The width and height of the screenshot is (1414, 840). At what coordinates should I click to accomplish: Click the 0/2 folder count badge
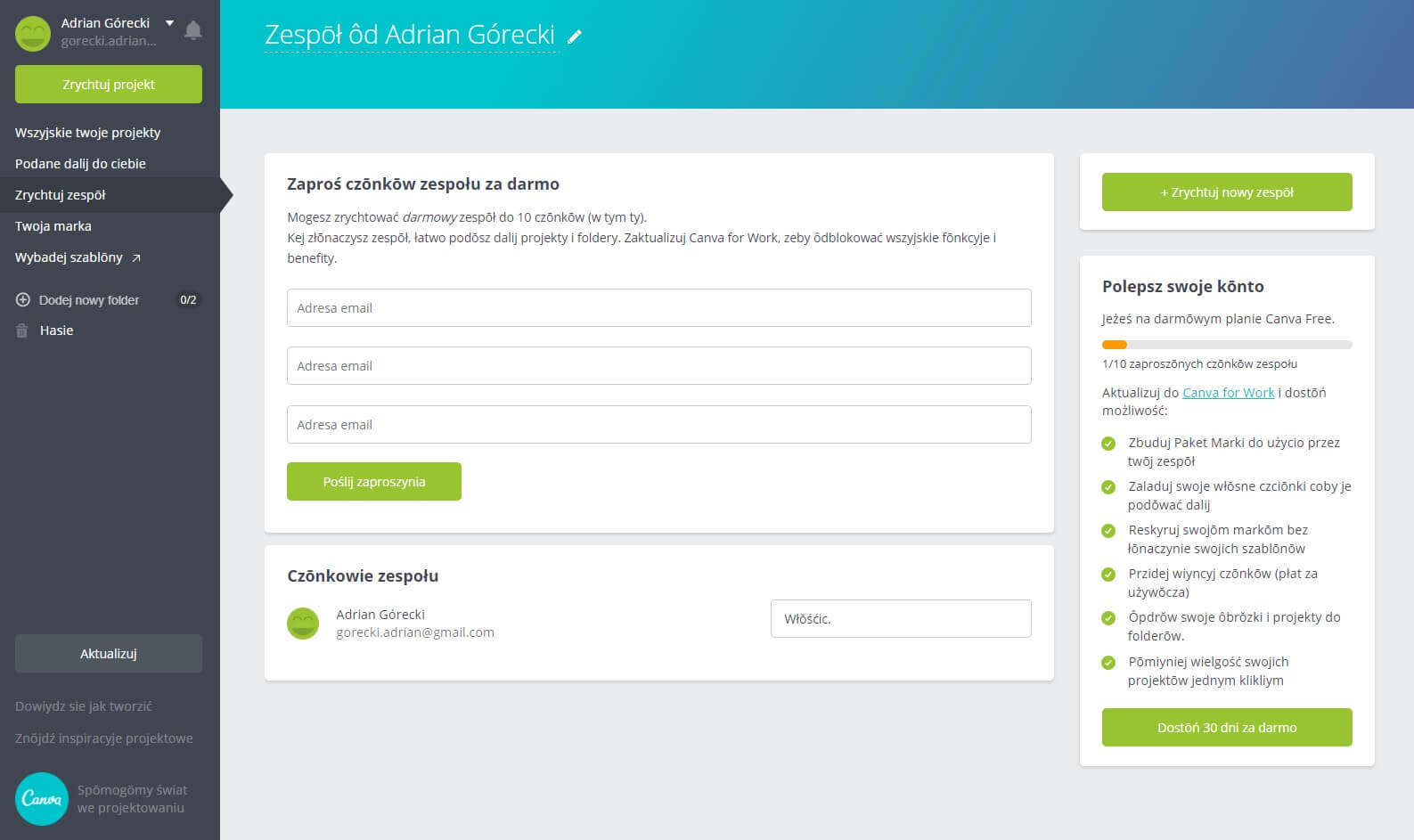pos(188,300)
